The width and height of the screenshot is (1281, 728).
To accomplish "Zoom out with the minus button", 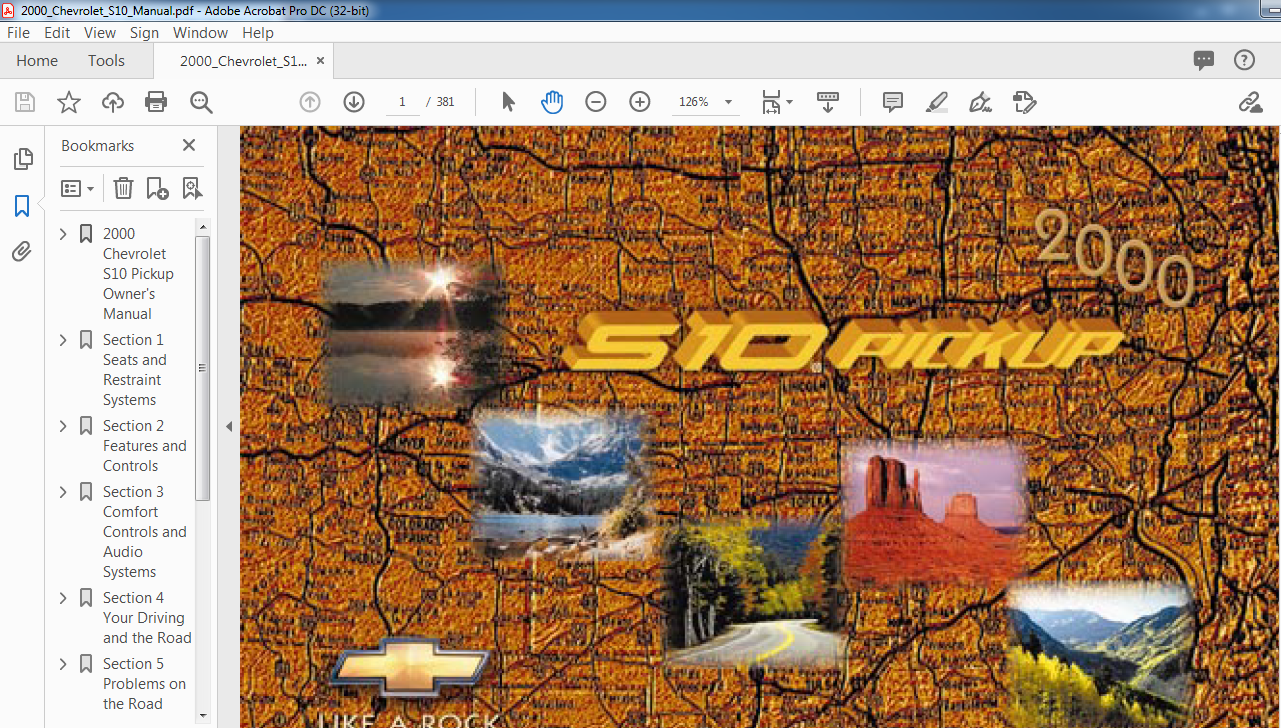I will pyautogui.click(x=596, y=102).
